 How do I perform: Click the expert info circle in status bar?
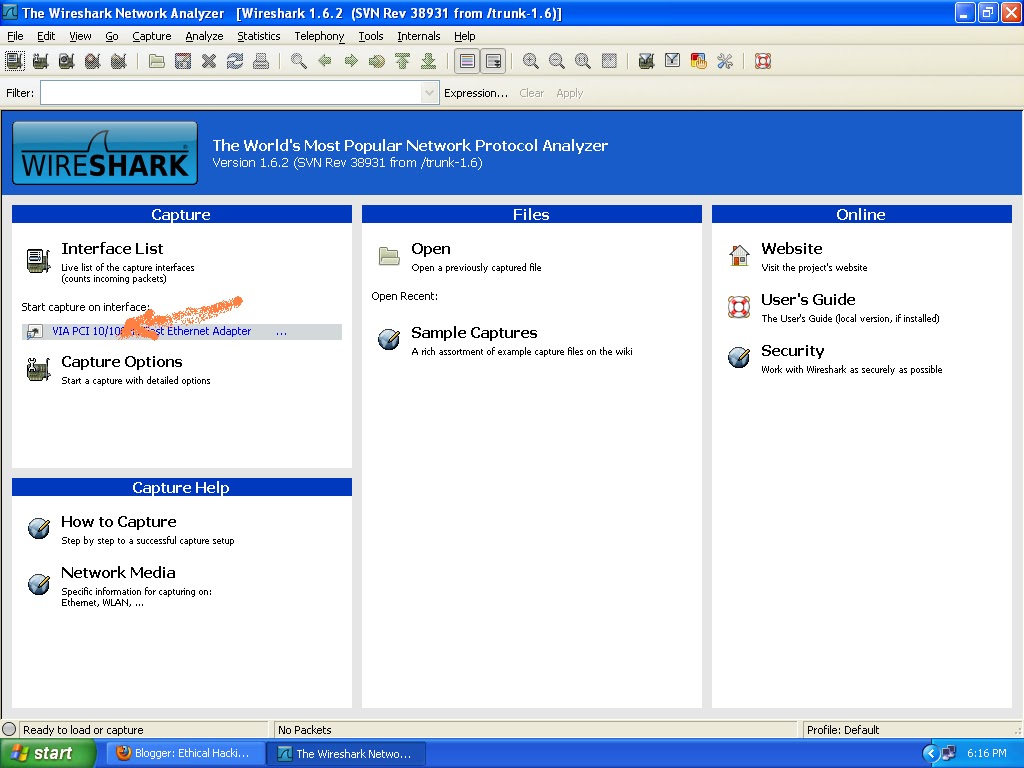(x=9, y=729)
